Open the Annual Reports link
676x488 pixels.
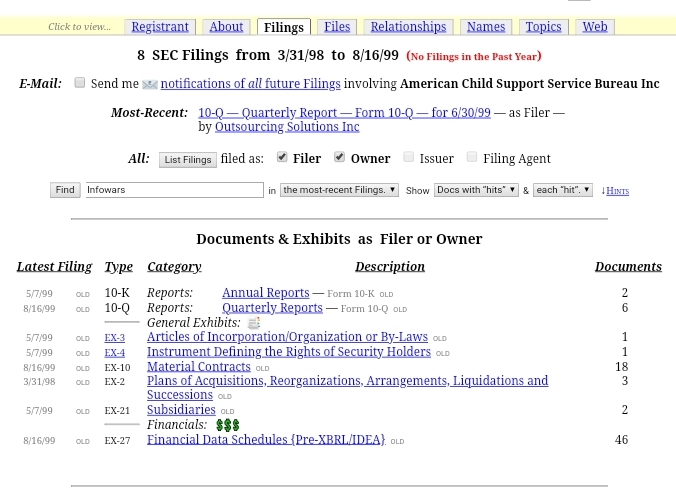(266, 293)
